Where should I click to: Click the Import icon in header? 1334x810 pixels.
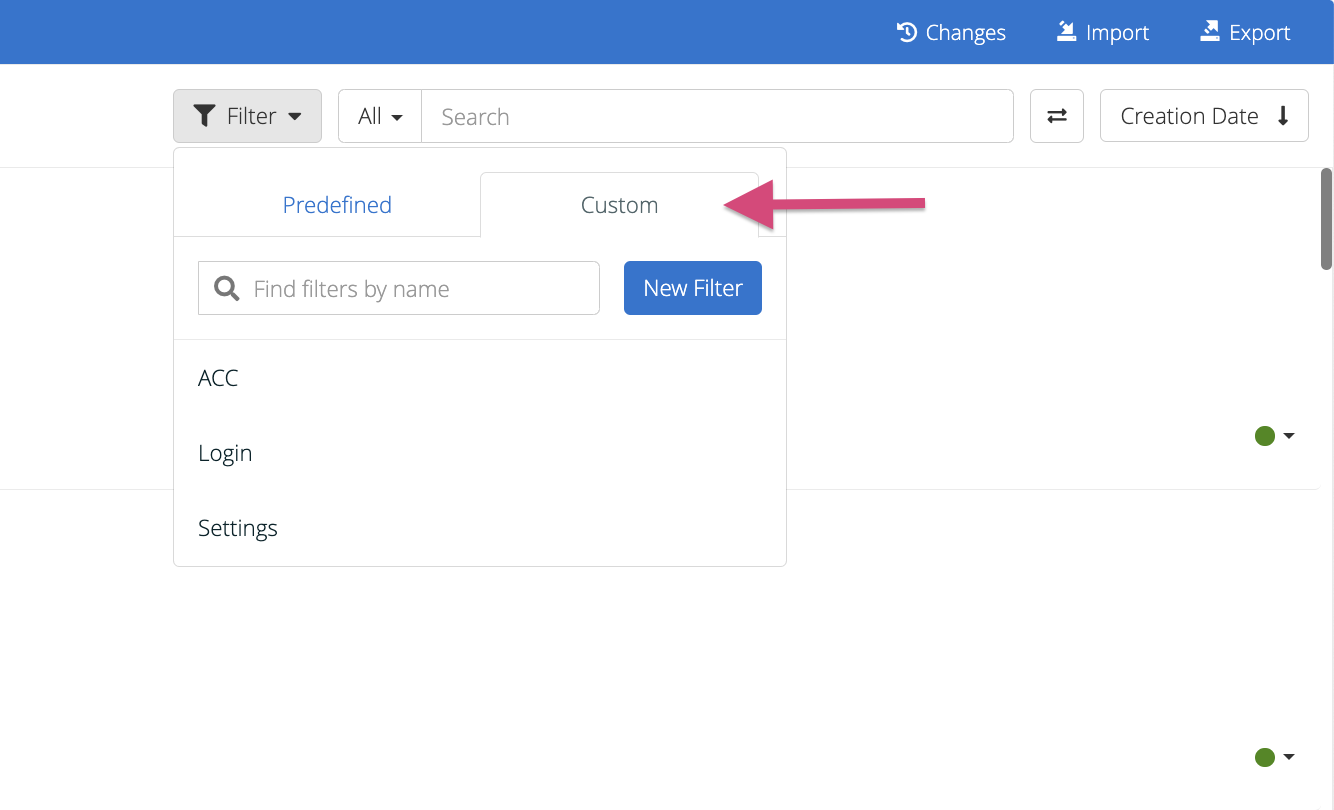point(1066,32)
